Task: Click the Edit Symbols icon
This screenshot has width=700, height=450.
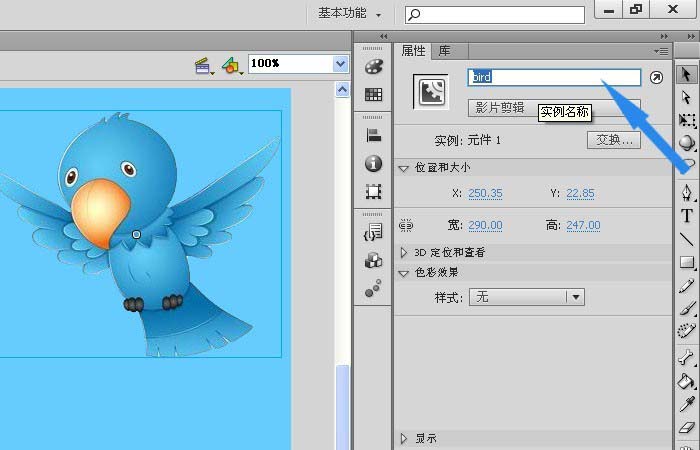Action: coord(232,66)
